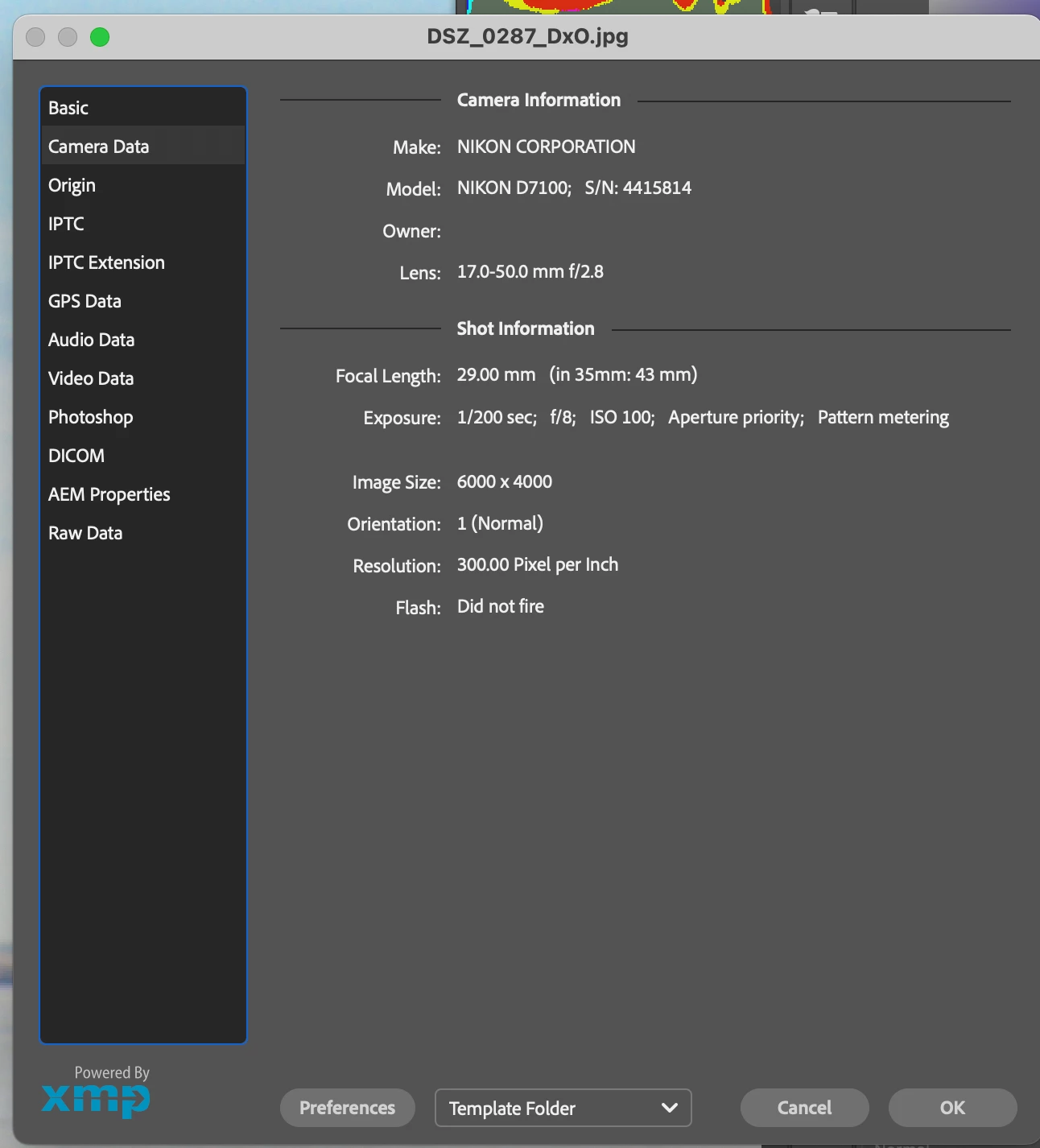Viewport: 1040px width, 1148px height.
Task: Switch to the Origin category
Action: point(142,184)
